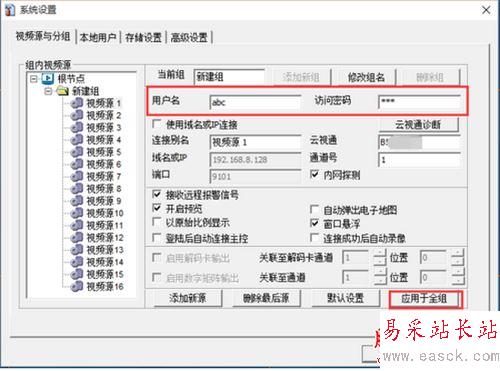Image resolution: width=500 pixels, height=371 pixels.
Task: Select 视频源 5 label in the tree
Action: pyautogui.click(x=104, y=152)
